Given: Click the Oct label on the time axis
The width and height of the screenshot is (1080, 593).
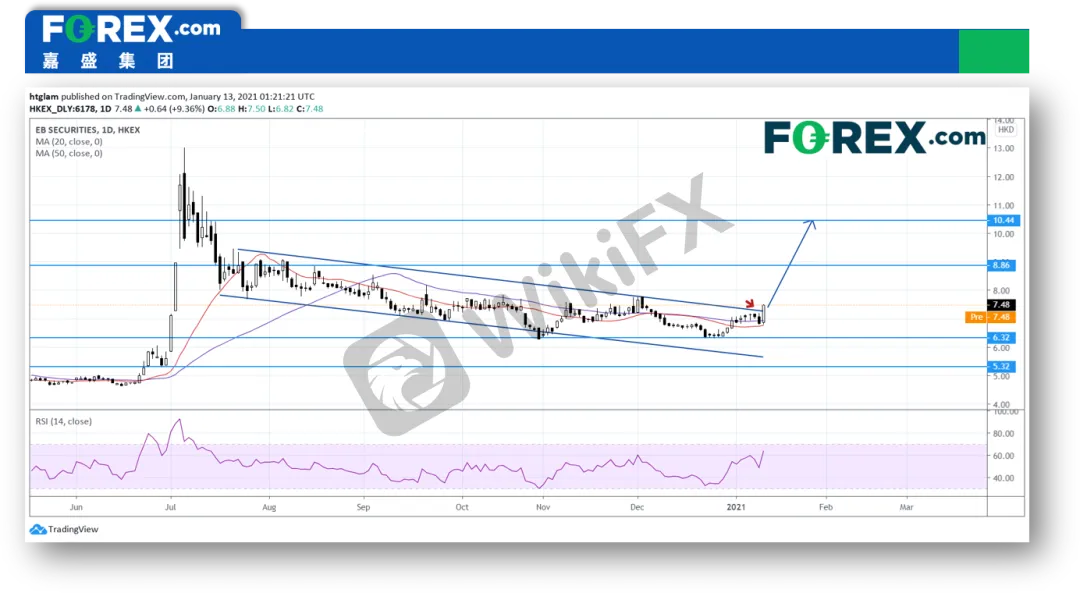Looking at the screenshot, I should (461, 507).
